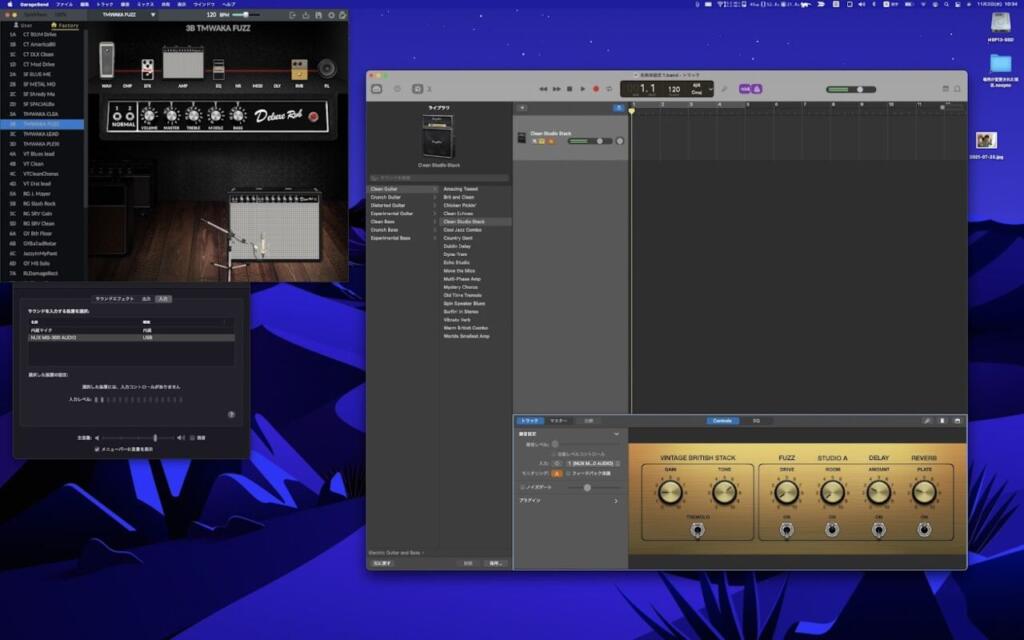Screen dimensions: 1024x640
Task: Select the IR speaker block
Action: (327, 68)
